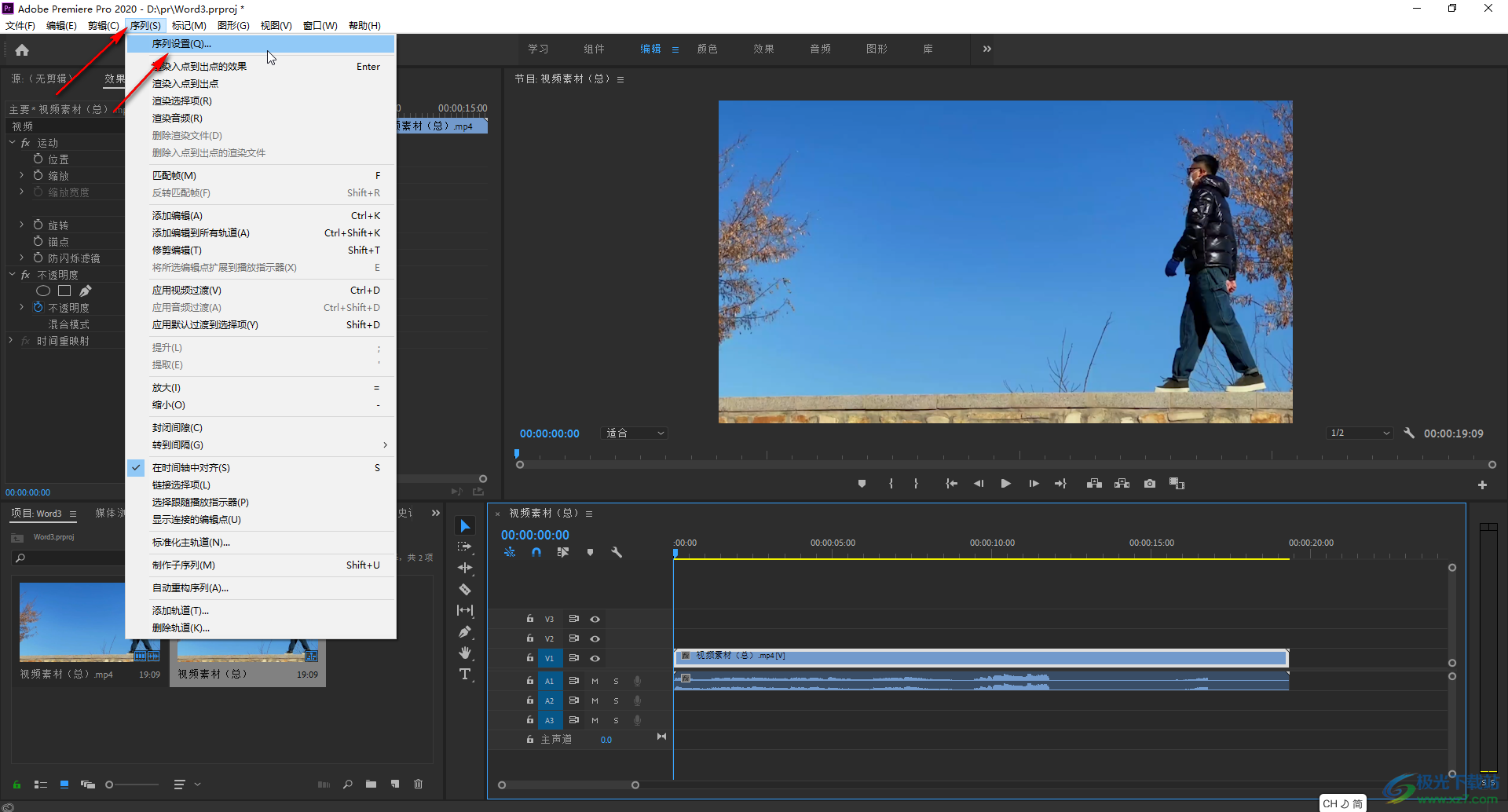The height and width of the screenshot is (812, 1508).
Task: Choose 序列设置(Q)... from the menu
Action: pos(182,44)
